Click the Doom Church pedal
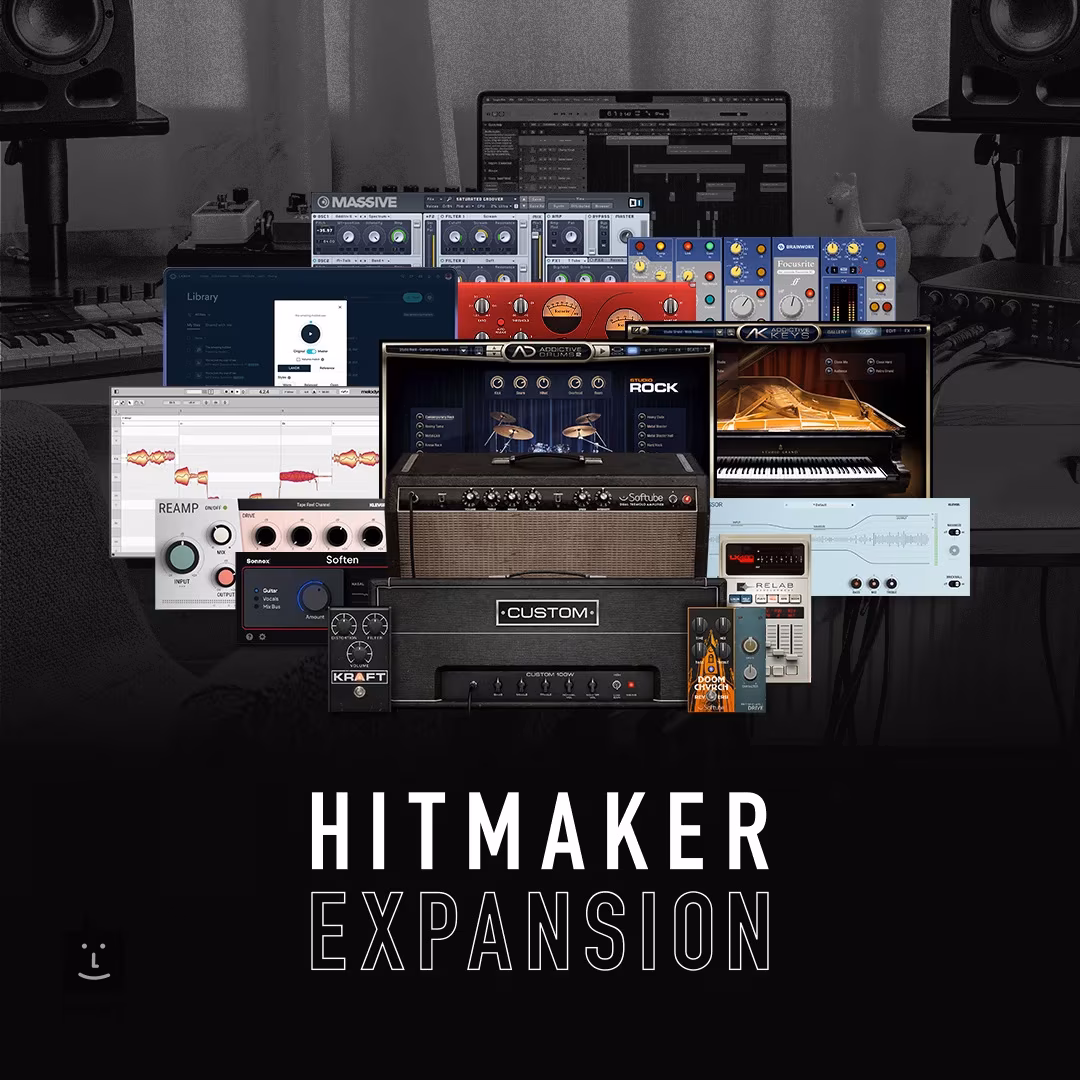1080x1080 pixels. pos(714,659)
